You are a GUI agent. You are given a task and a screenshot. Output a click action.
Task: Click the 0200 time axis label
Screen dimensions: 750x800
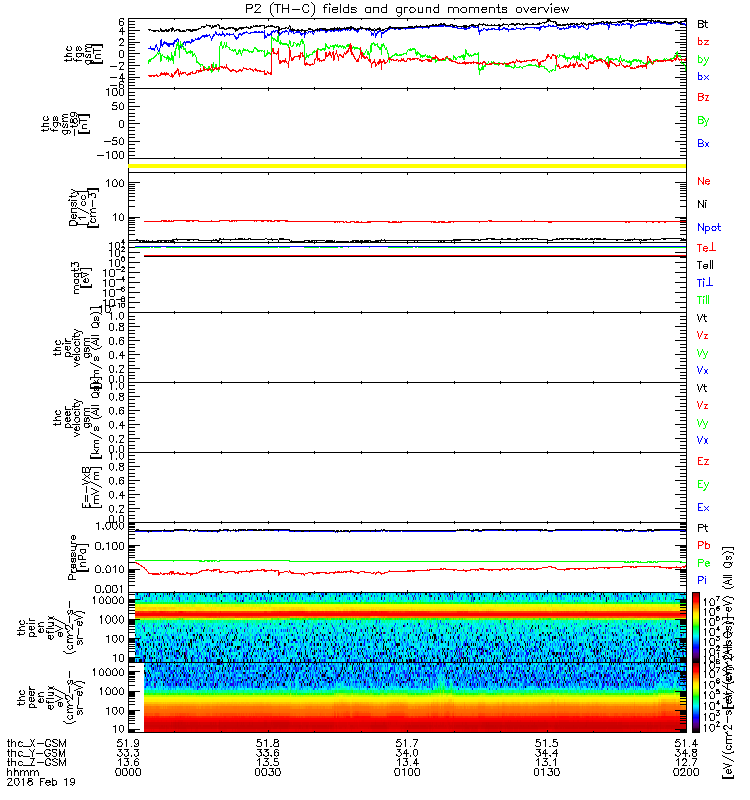pos(686,772)
